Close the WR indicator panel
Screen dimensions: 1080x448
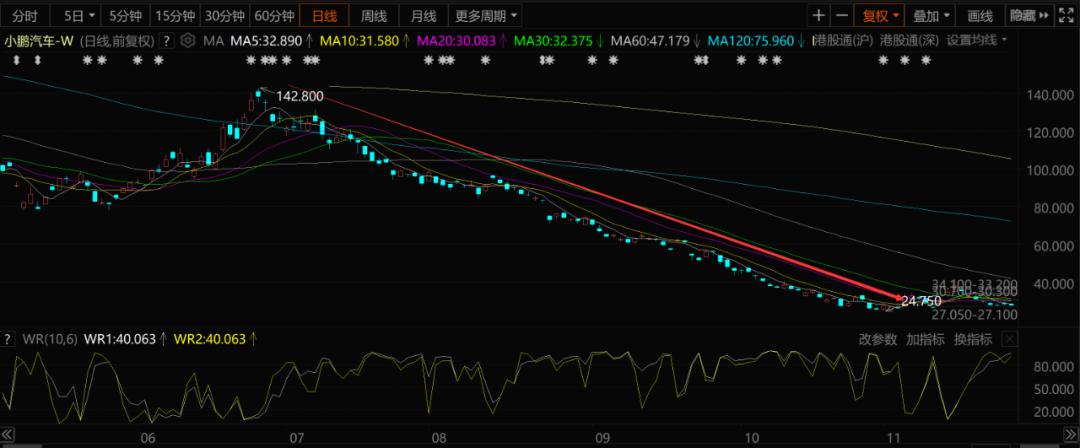coord(1010,339)
